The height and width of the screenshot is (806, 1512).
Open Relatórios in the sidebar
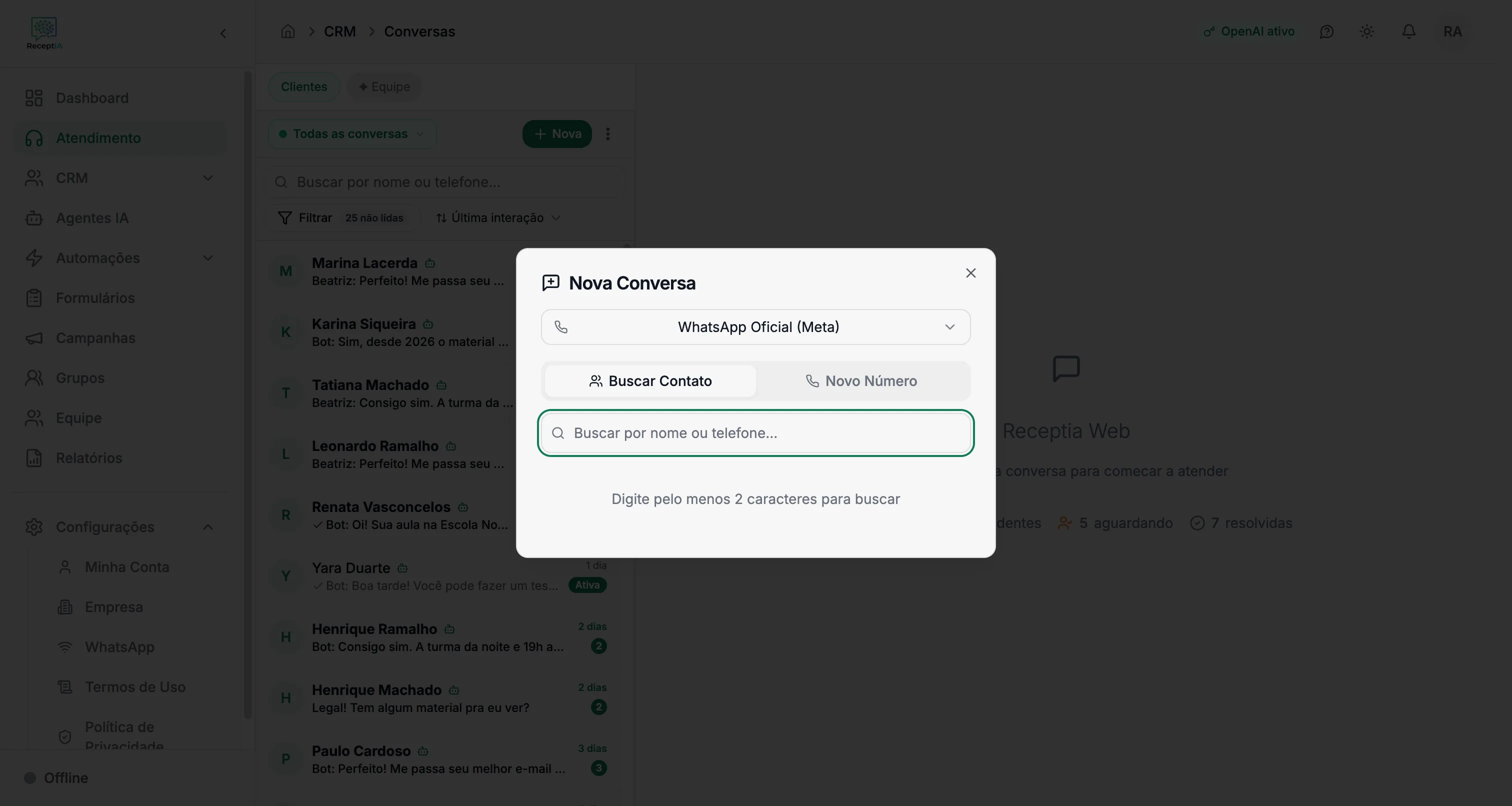119,457
